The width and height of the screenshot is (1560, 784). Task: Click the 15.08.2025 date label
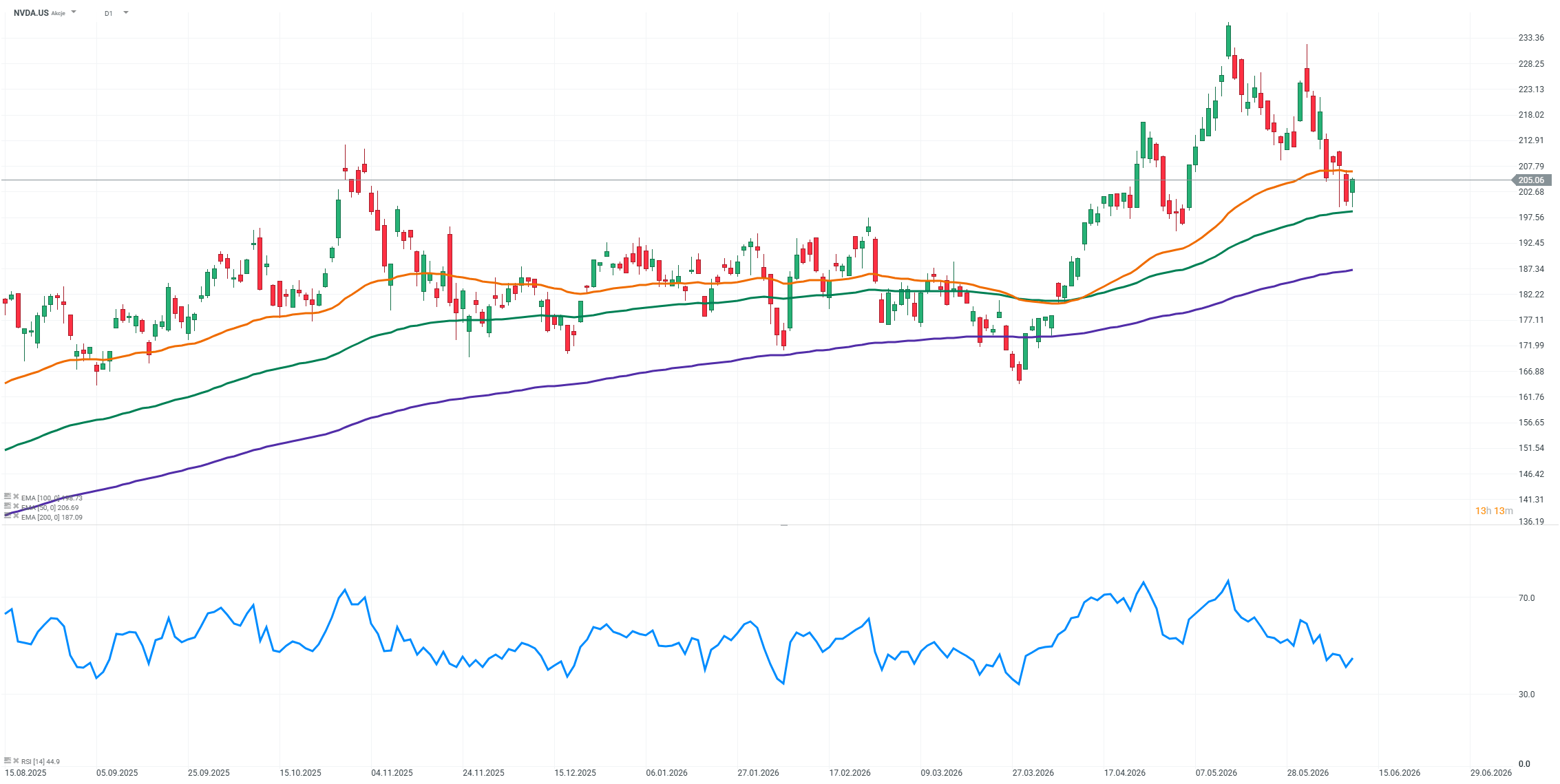(x=25, y=773)
